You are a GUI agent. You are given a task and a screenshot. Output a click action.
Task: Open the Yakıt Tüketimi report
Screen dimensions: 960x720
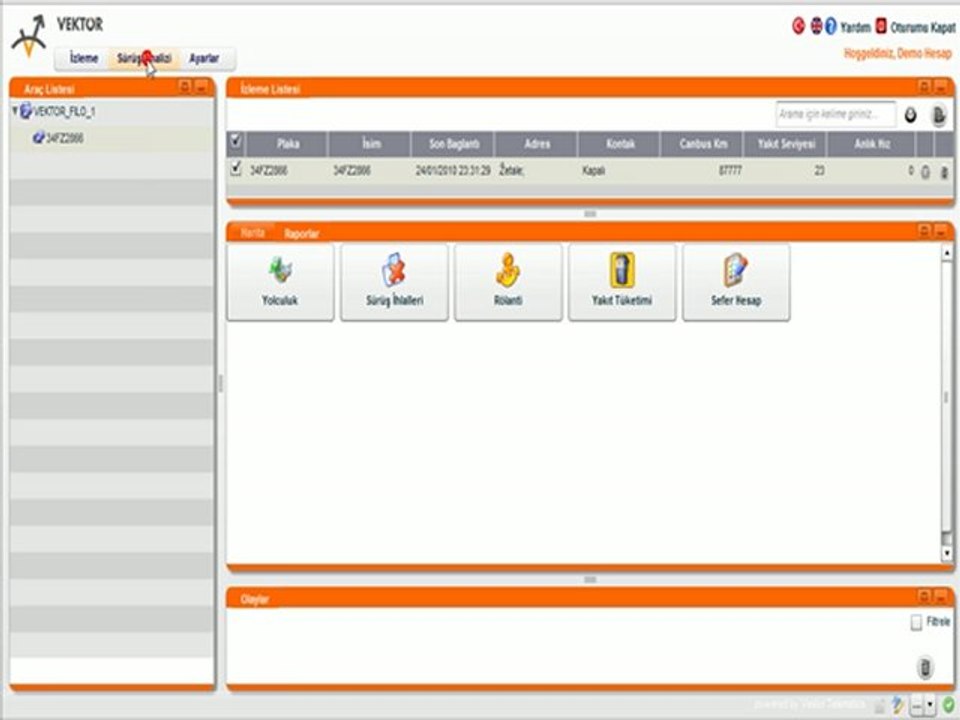tap(622, 282)
